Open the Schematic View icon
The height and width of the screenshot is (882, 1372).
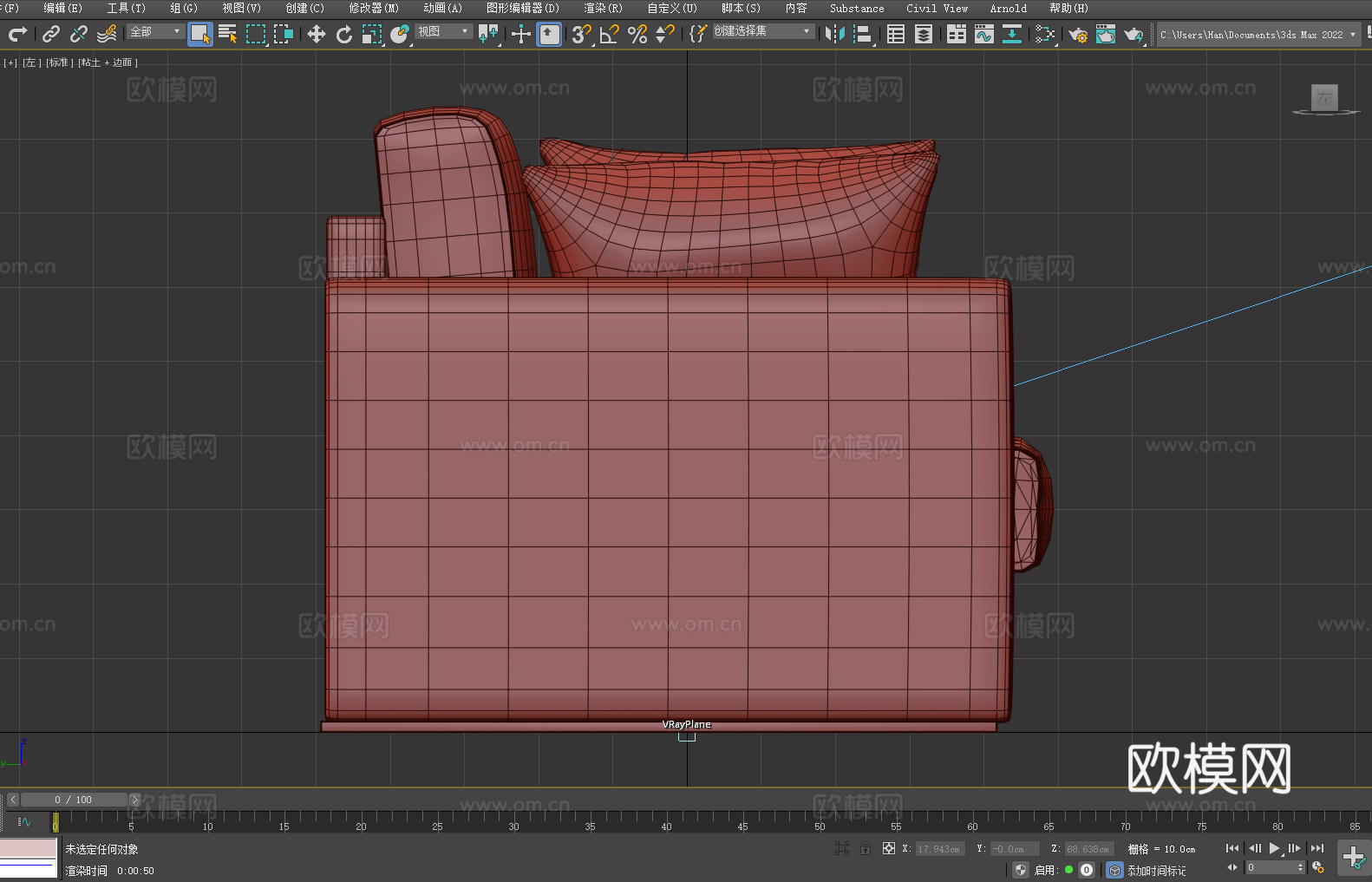pyautogui.click(x=1045, y=34)
